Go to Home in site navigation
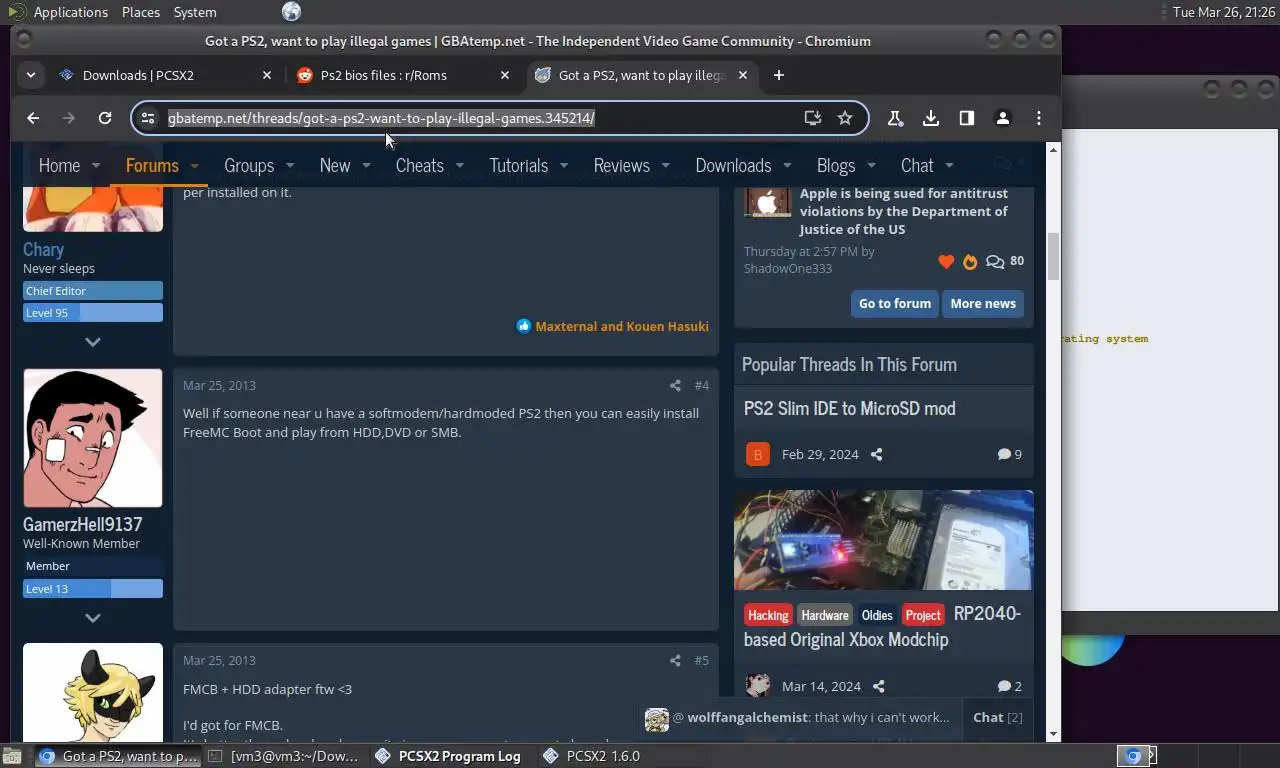 (x=59, y=166)
